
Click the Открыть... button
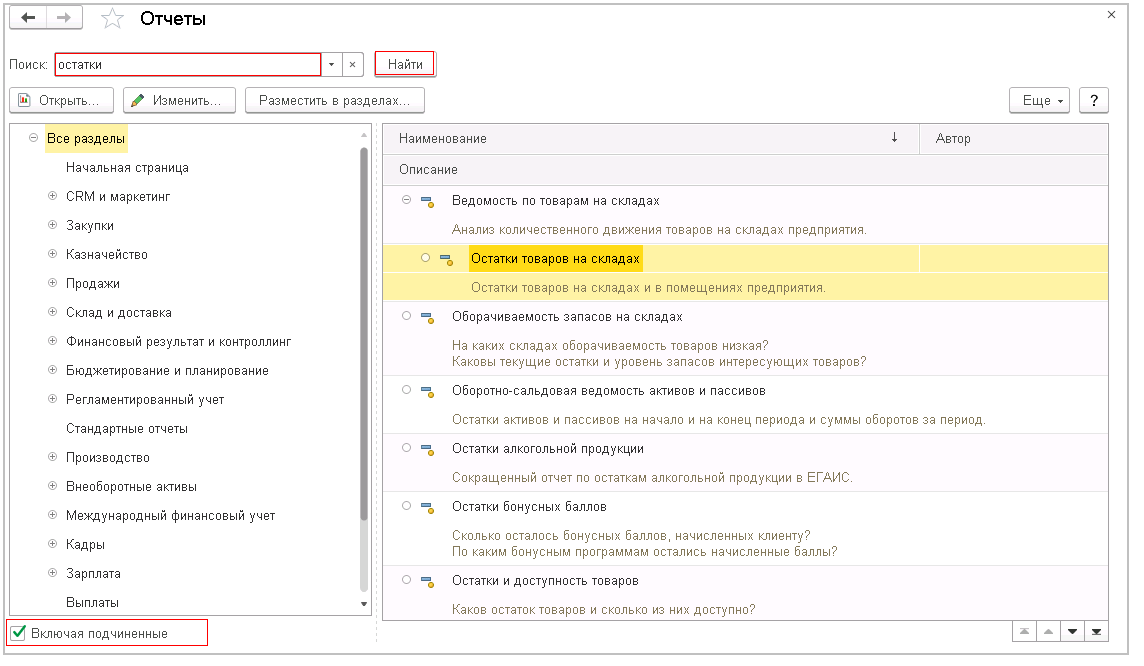coord(61,101)
